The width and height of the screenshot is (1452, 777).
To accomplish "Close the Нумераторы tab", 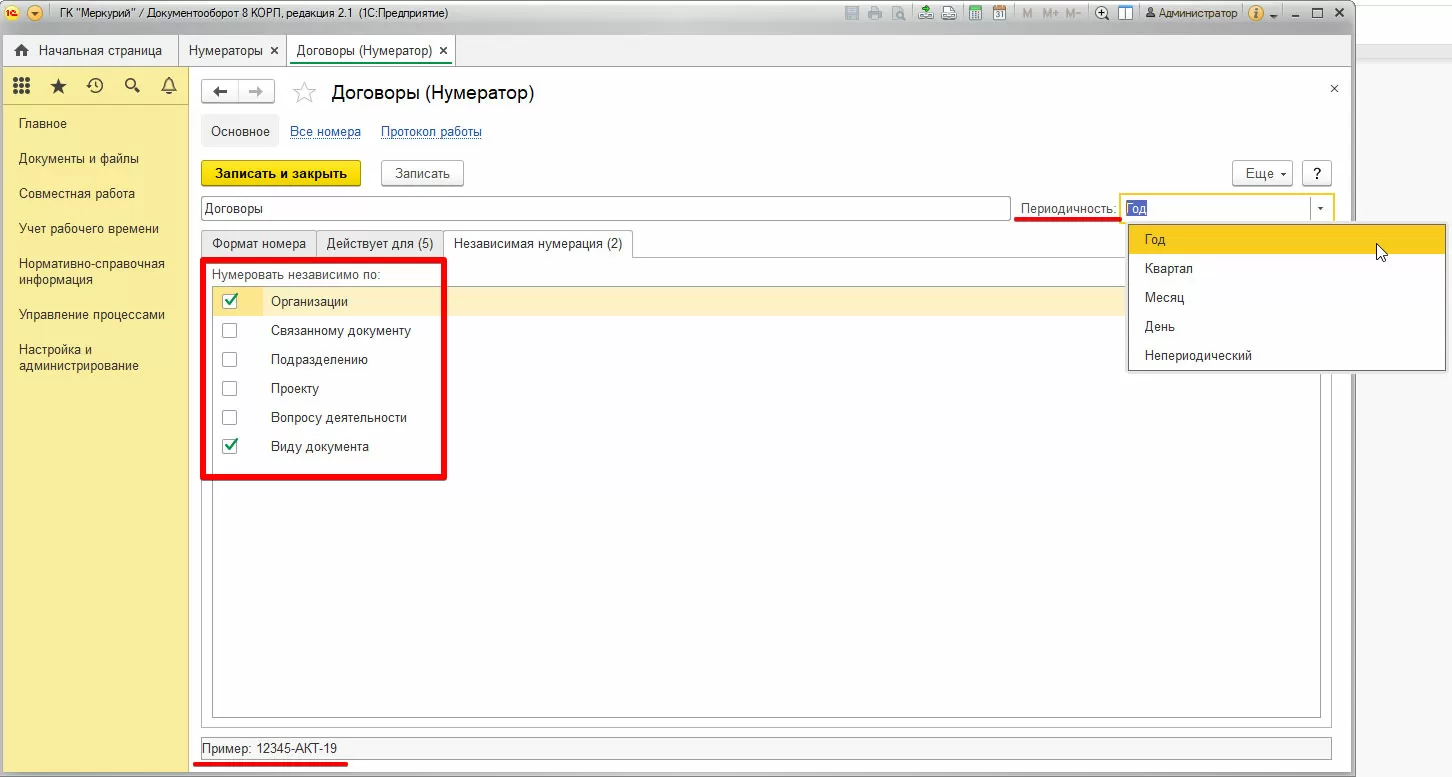I will (x=275, y=50).
